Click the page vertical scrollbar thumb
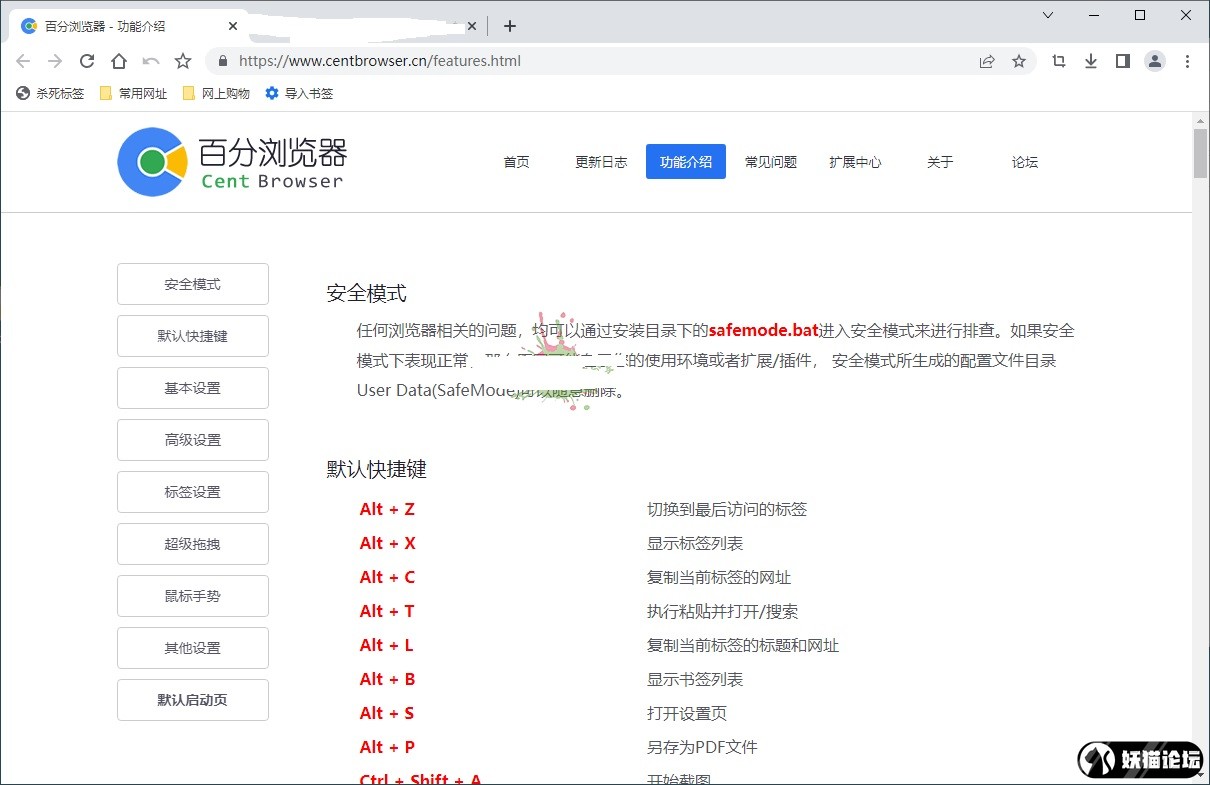The width and height of the screenshot is (1210, 785). pos(1201,153)
